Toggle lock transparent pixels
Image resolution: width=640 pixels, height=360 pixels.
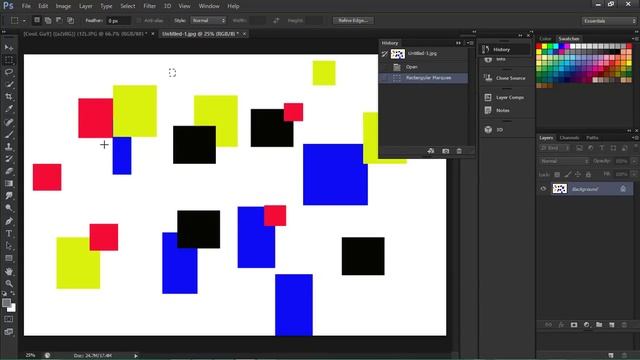point(557,174)
